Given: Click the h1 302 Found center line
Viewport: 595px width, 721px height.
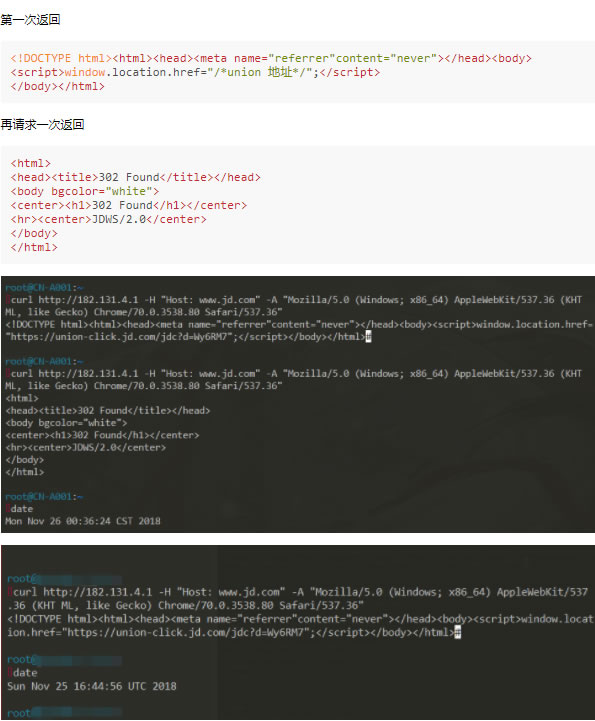Looking at the screenshot, I should tap(128, 205).
